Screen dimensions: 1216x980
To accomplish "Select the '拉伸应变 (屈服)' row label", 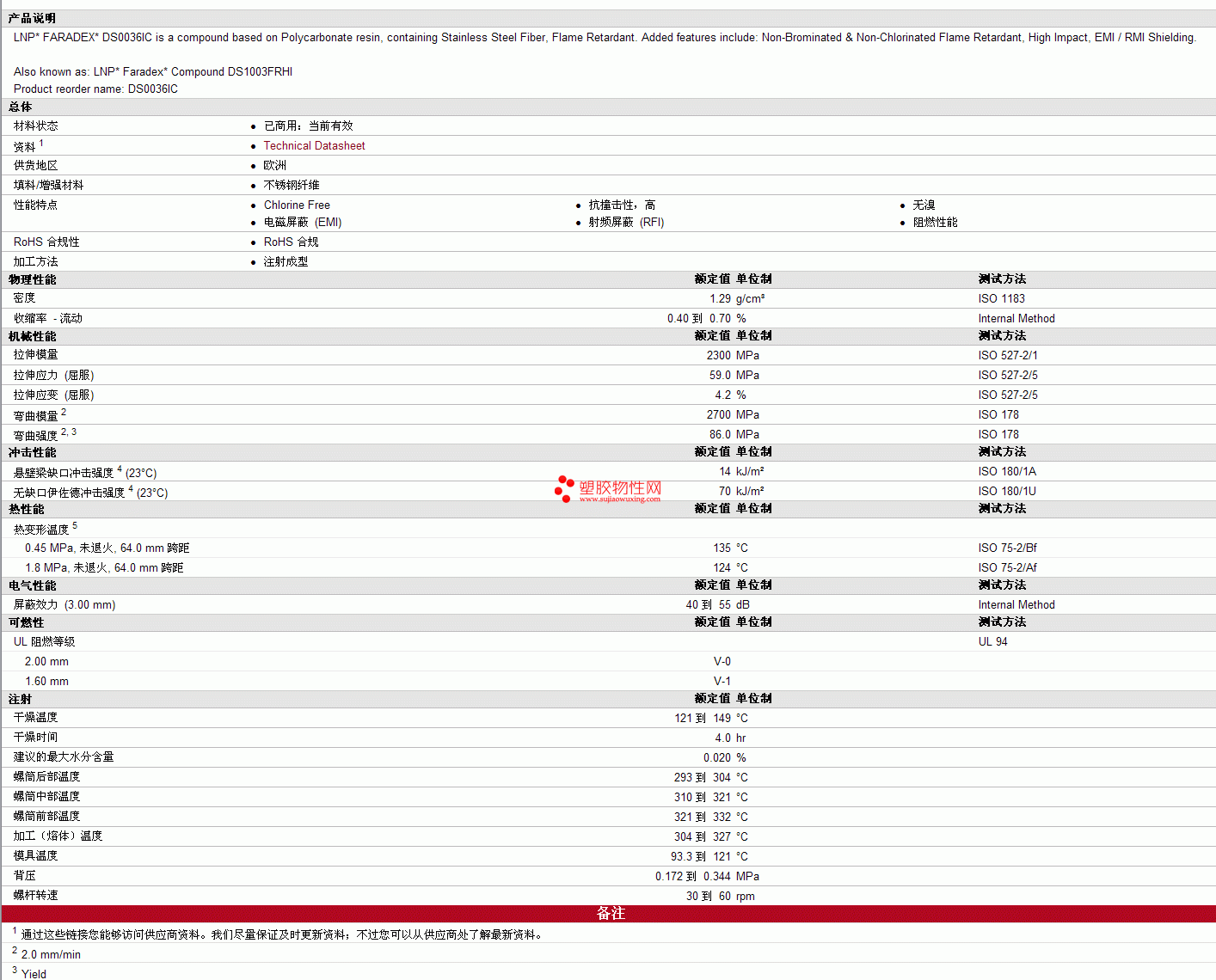I will point(54,395).
